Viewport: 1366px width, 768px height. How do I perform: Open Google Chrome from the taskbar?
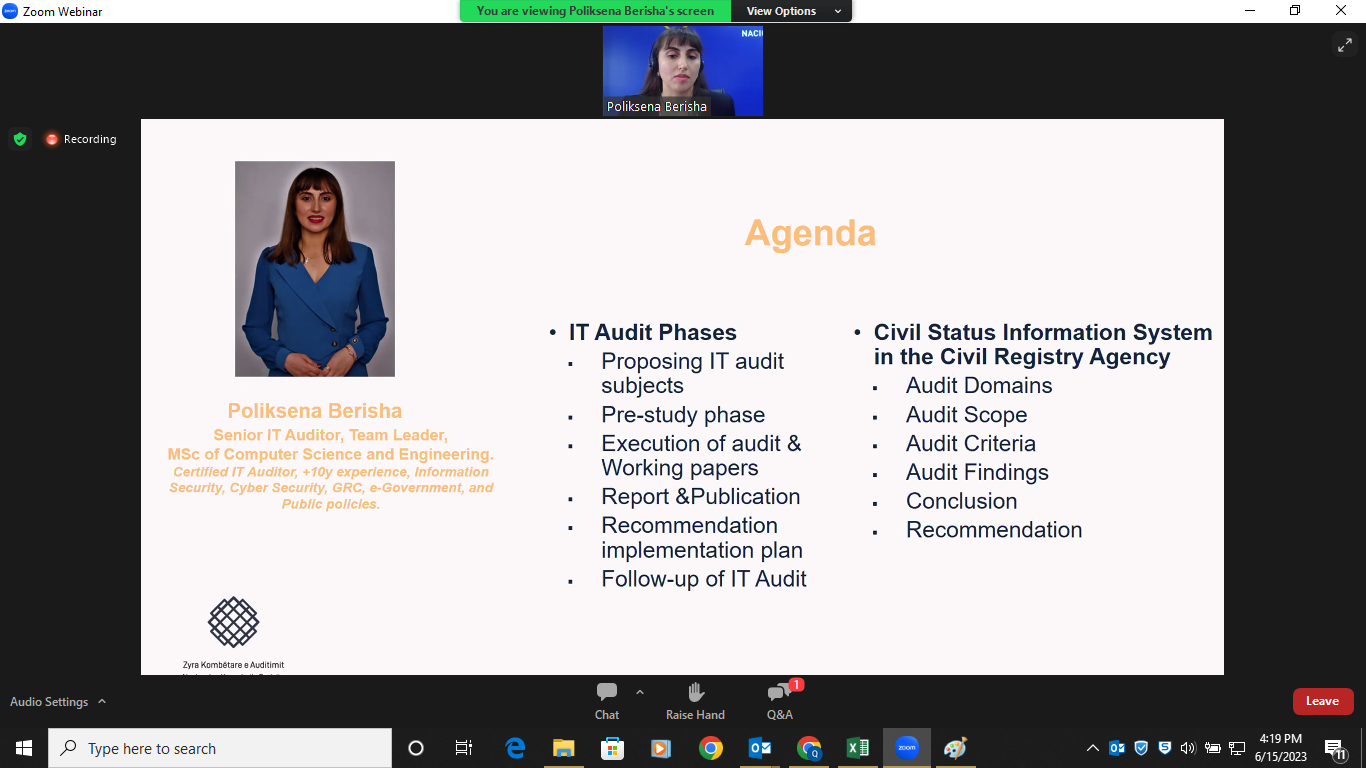(710, 748)
